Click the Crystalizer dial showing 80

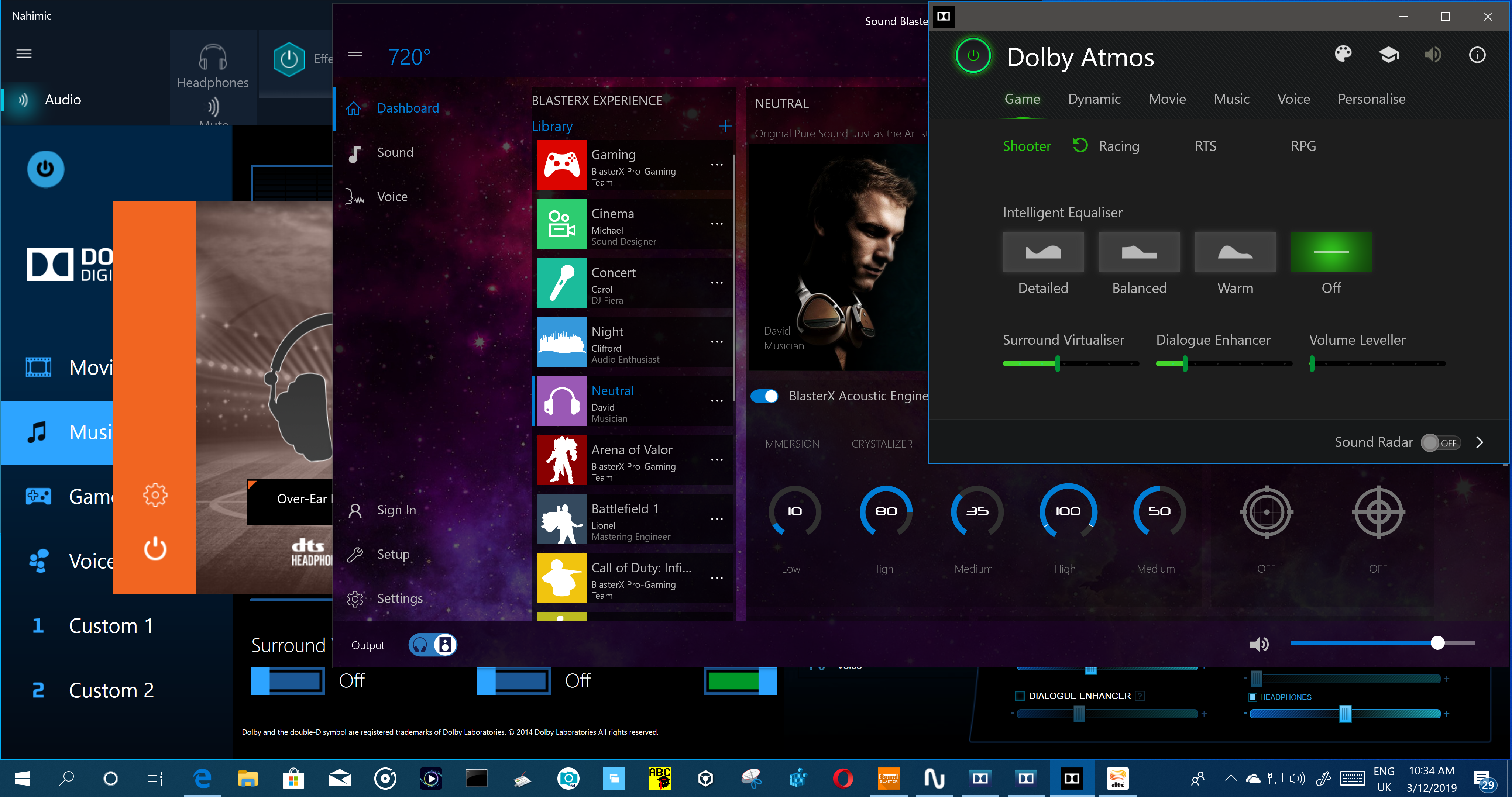(886, 512)
